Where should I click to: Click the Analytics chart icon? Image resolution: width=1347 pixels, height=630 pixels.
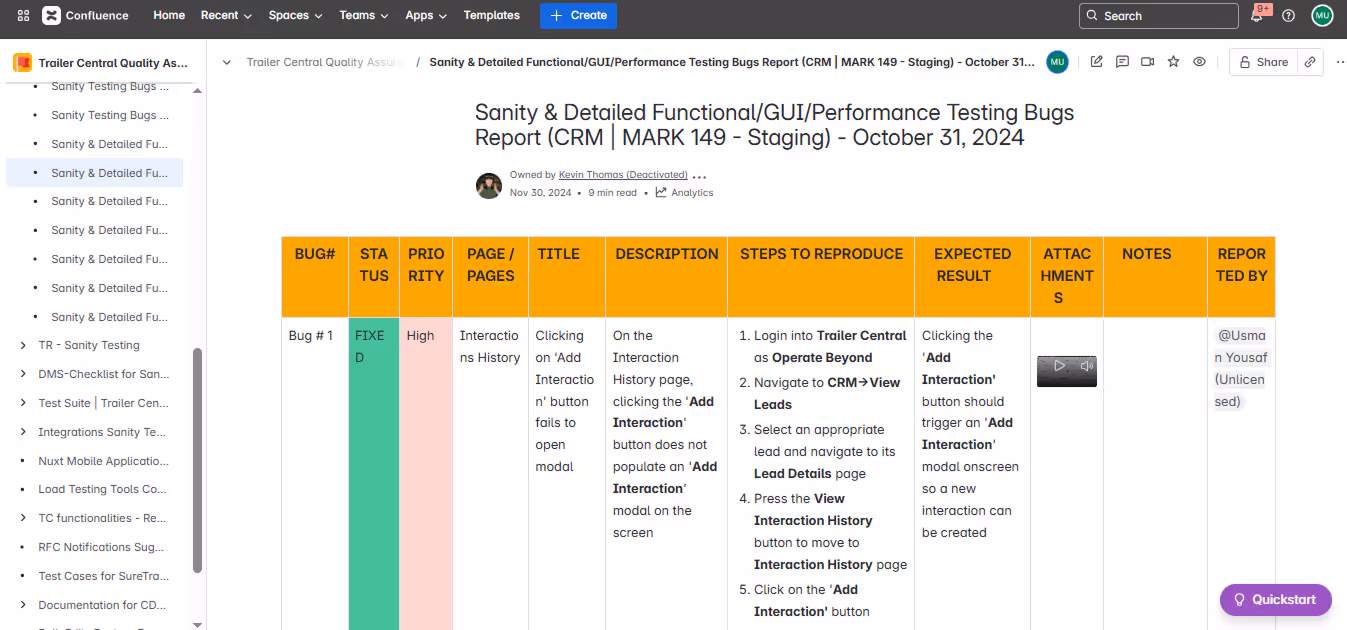tap(661, 192)
